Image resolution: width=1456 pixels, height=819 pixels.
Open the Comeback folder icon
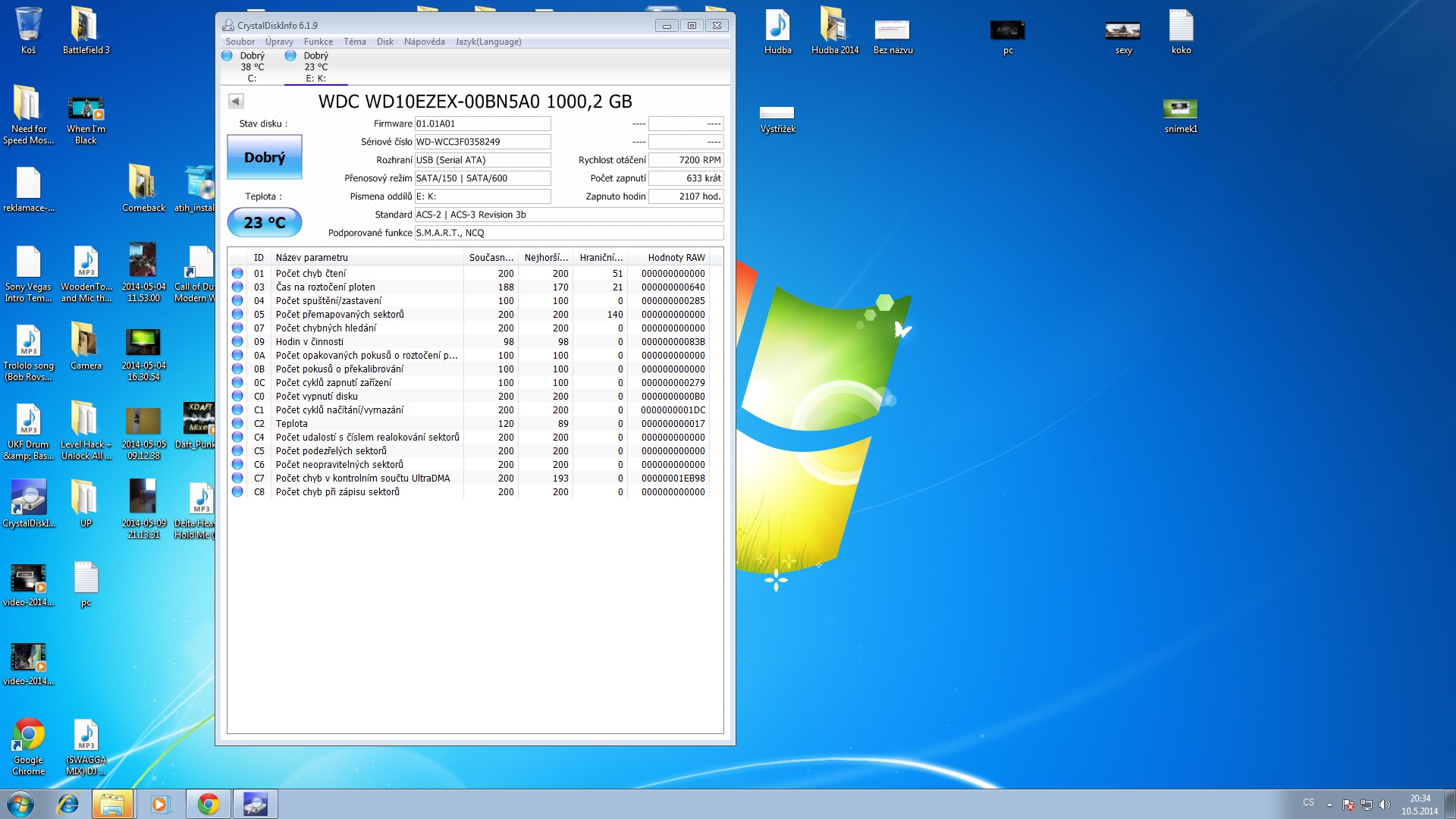point(143,190)
